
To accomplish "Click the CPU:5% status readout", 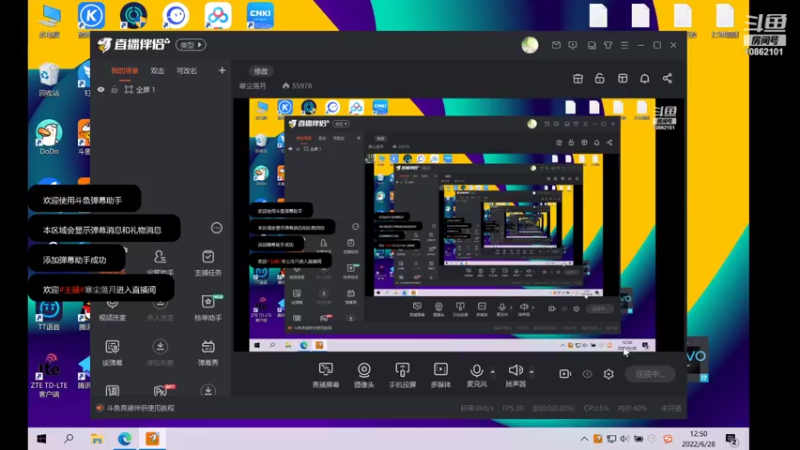I will tap(596, 408).
